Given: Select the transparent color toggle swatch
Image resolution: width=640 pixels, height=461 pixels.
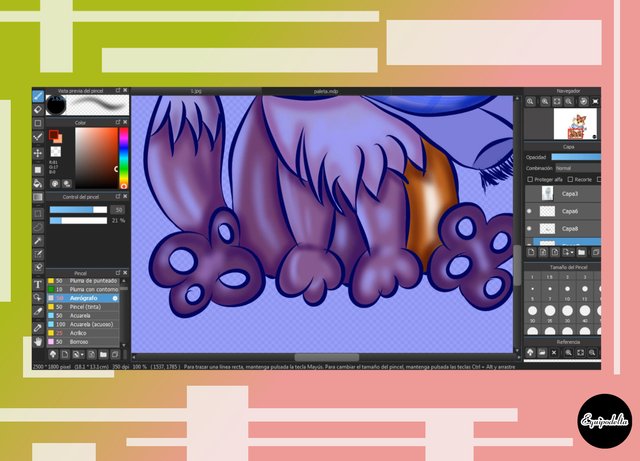Looking at the screenshot, I should (56, 152).
